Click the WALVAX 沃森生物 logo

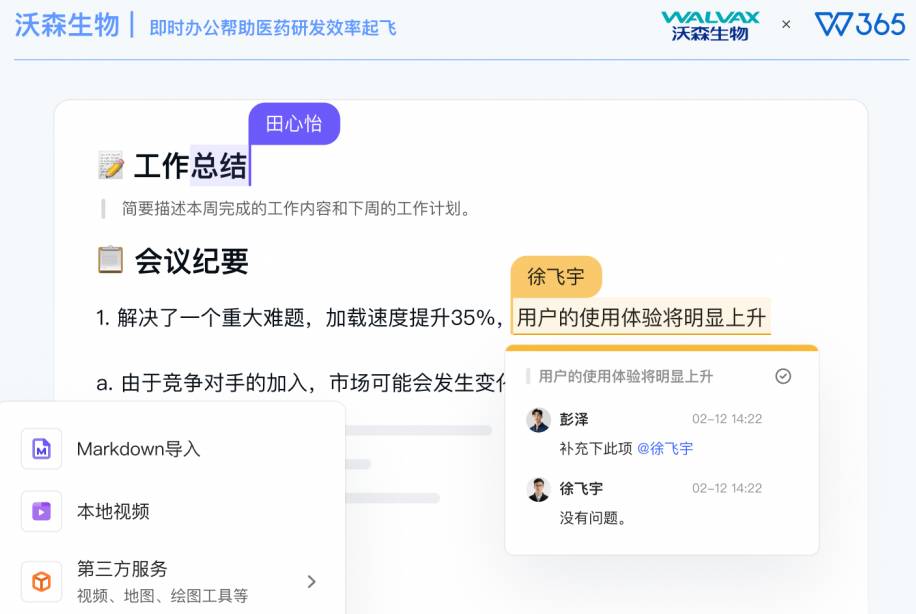click(x=710, y=26)
